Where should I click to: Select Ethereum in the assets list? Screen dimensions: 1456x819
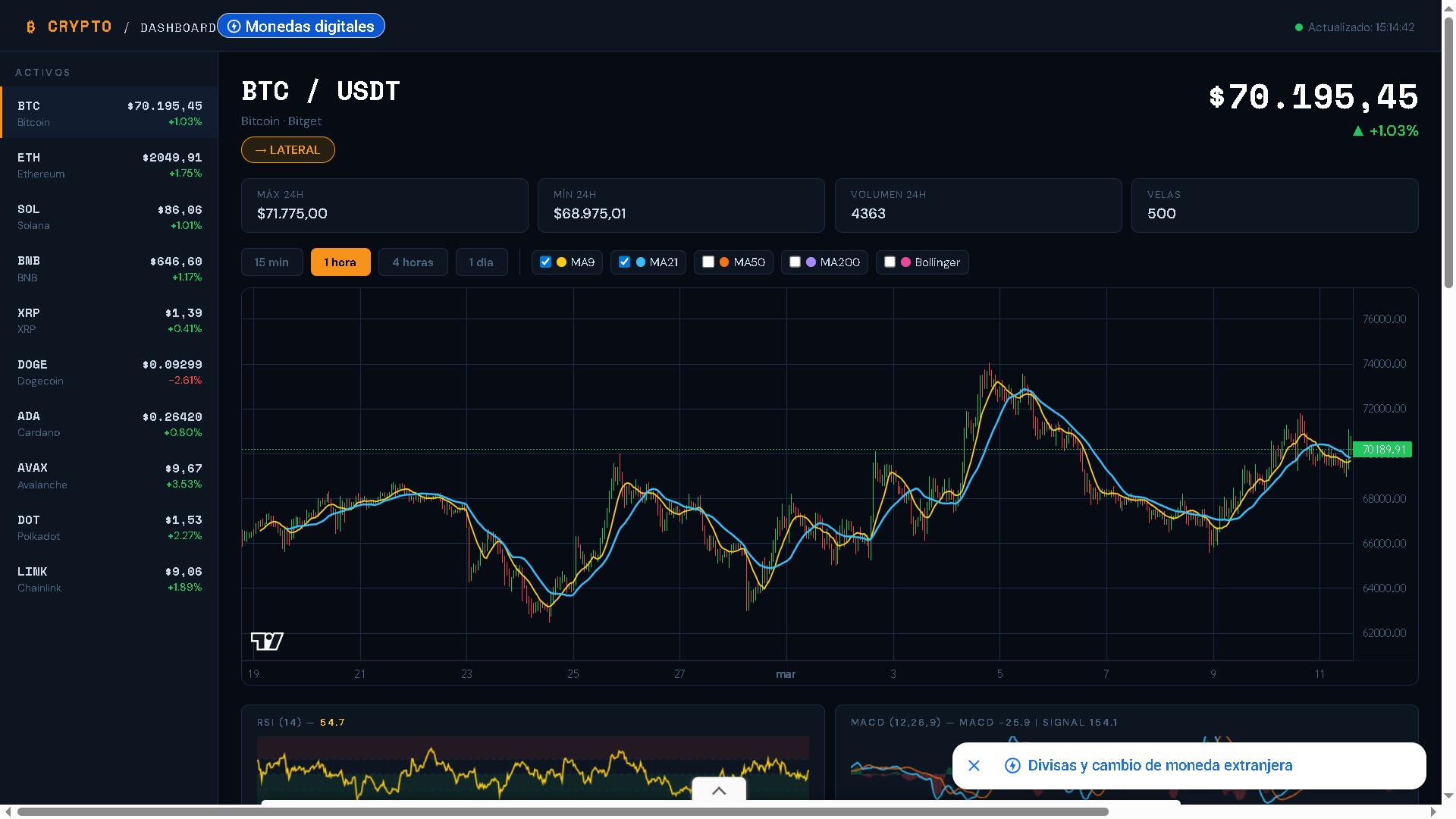pyautogui.click(x=109, y=165)
